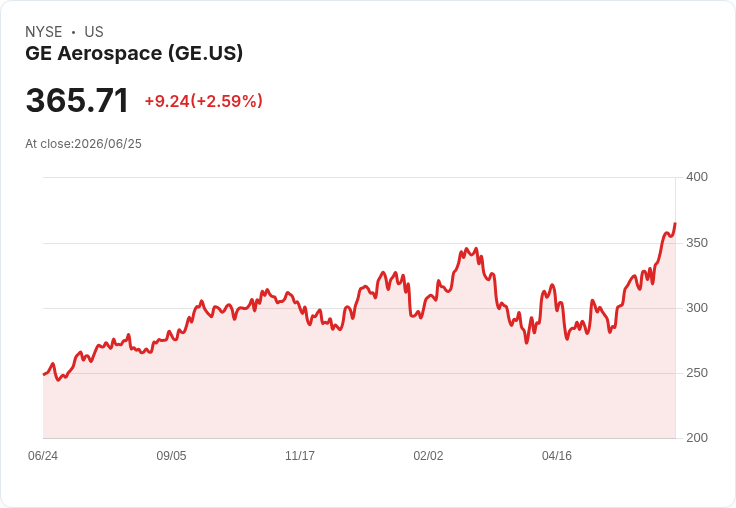Click the 350 y-axis label
This screenshot has height=508, width=736.
697,243
